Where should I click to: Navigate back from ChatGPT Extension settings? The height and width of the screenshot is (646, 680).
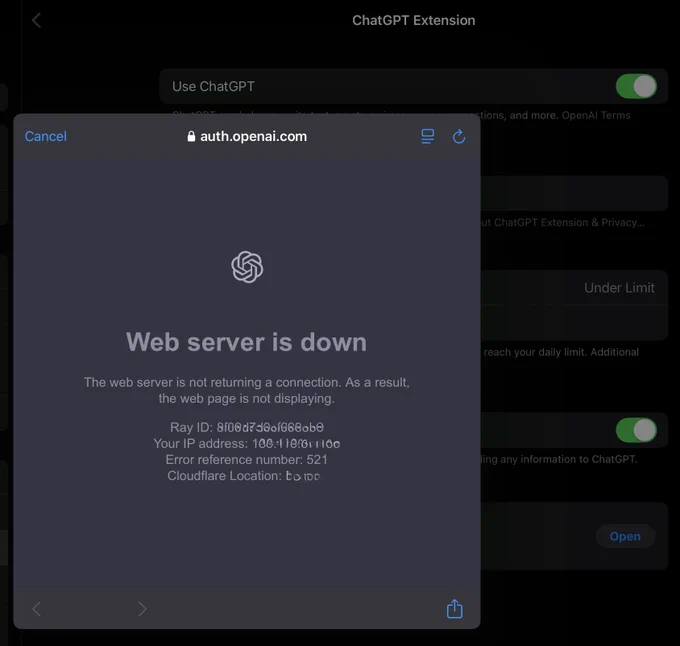(x=37, y=20)
